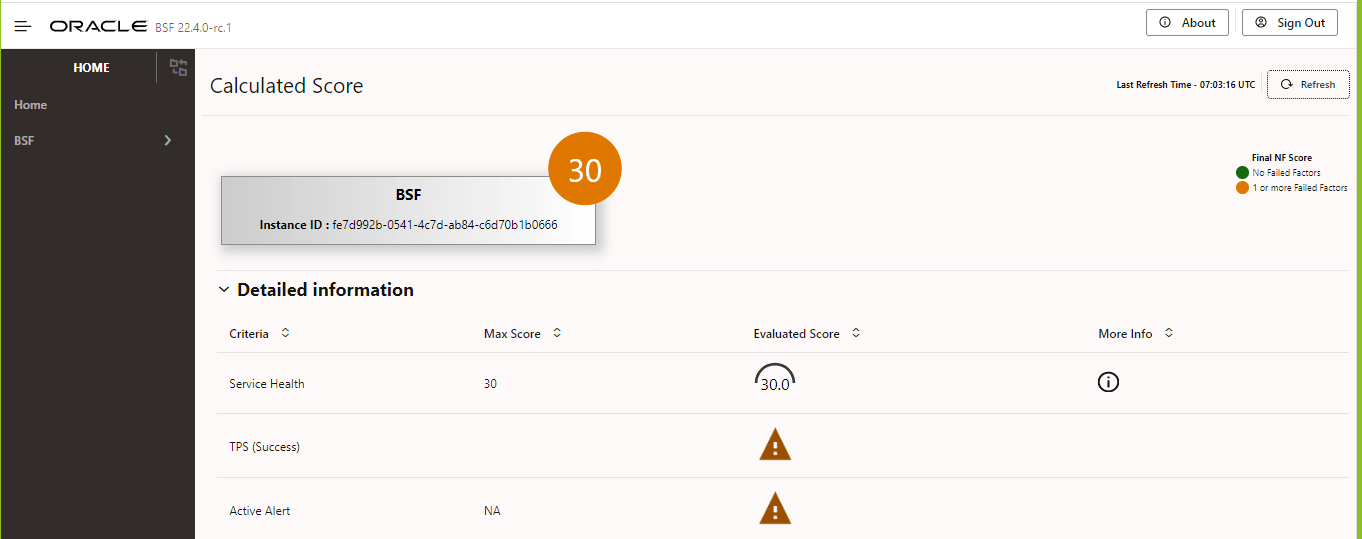Click the NA max score value

[x=492, y=511]
